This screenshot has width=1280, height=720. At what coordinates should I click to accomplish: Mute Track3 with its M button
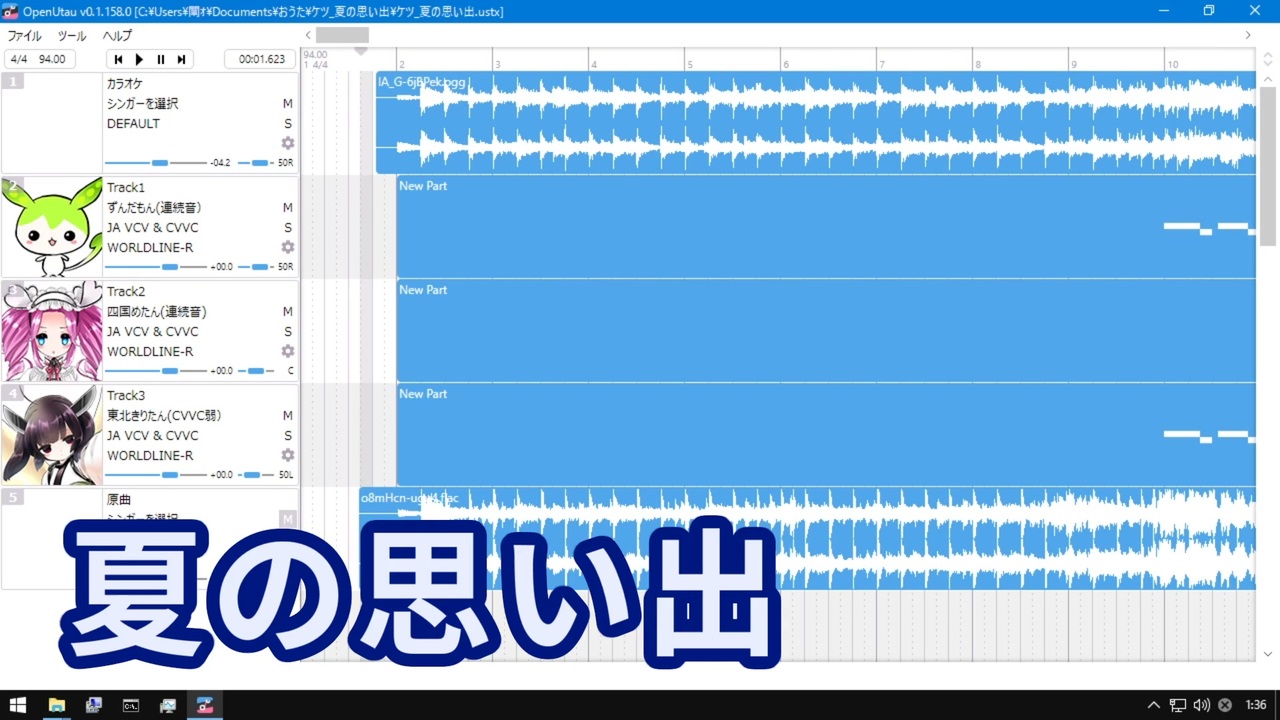click(x=288, y=415)
